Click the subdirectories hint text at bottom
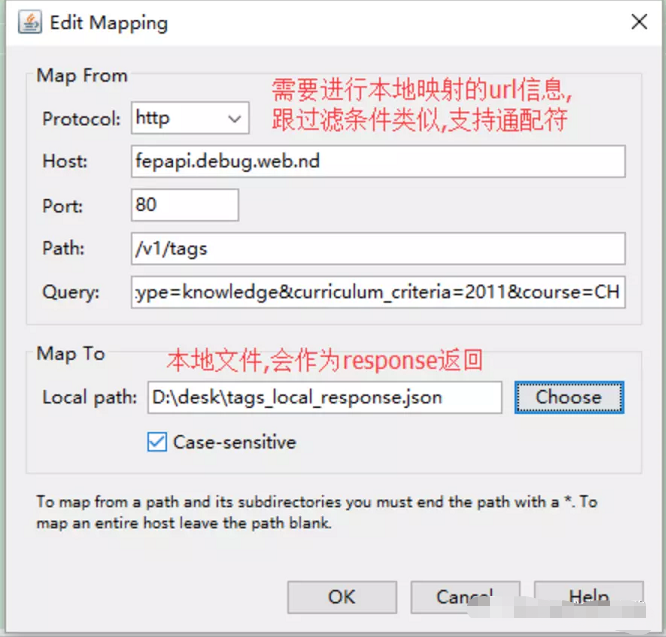This screenshot has width=666, height=637. point(317,512)
